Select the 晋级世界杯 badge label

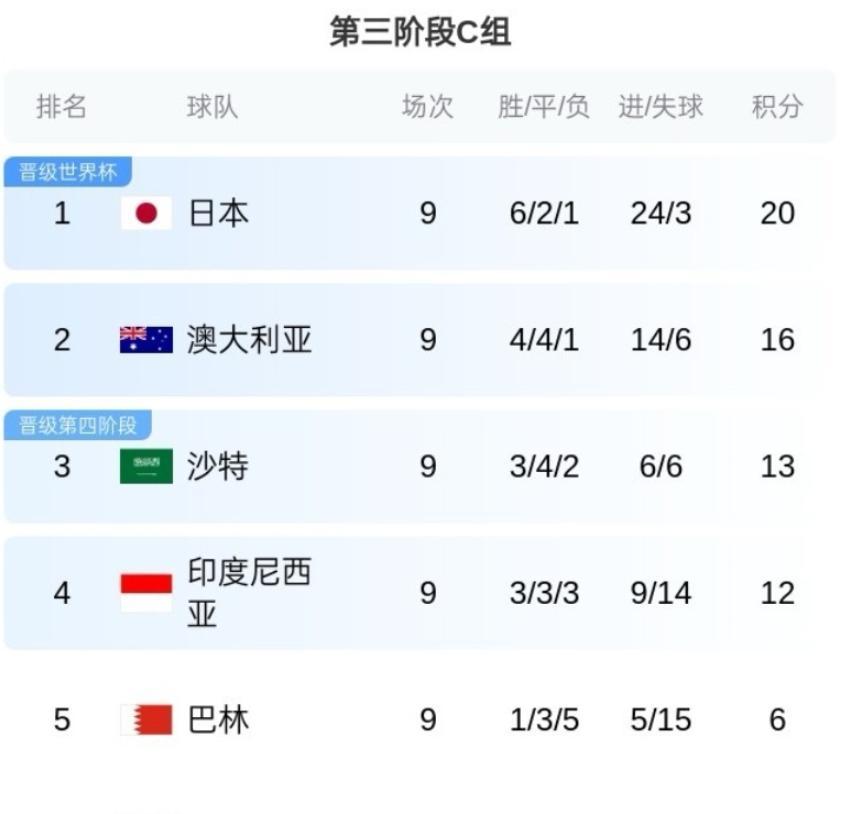tap(68, 172)
